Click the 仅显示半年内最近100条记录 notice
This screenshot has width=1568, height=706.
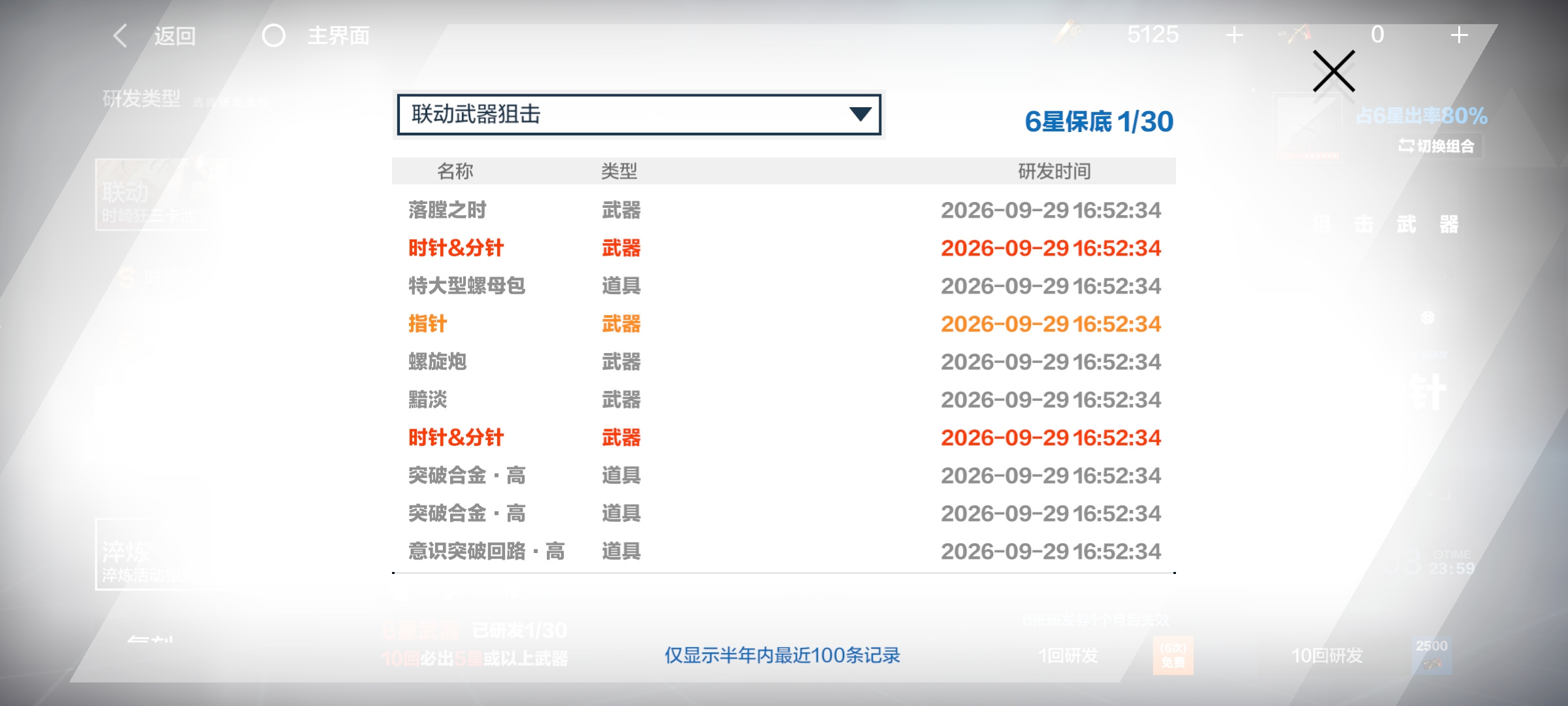pyautogui.click(x=783, y=655)
